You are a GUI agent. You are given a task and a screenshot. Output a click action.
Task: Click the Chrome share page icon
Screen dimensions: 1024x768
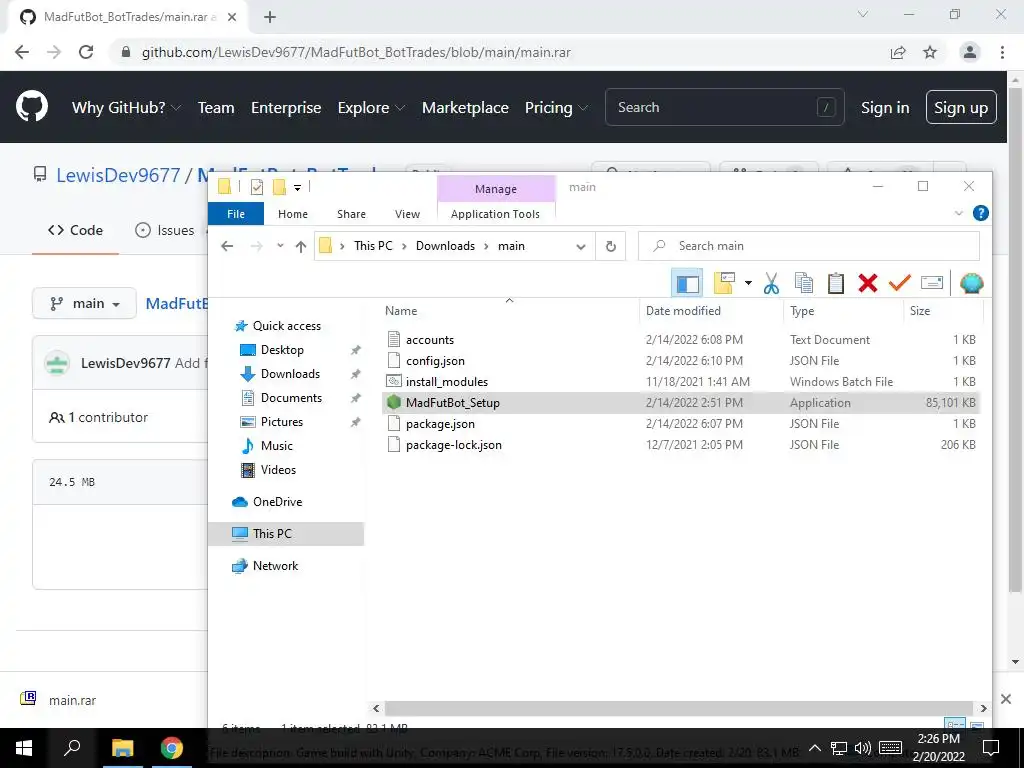click(x=898, y=52)
